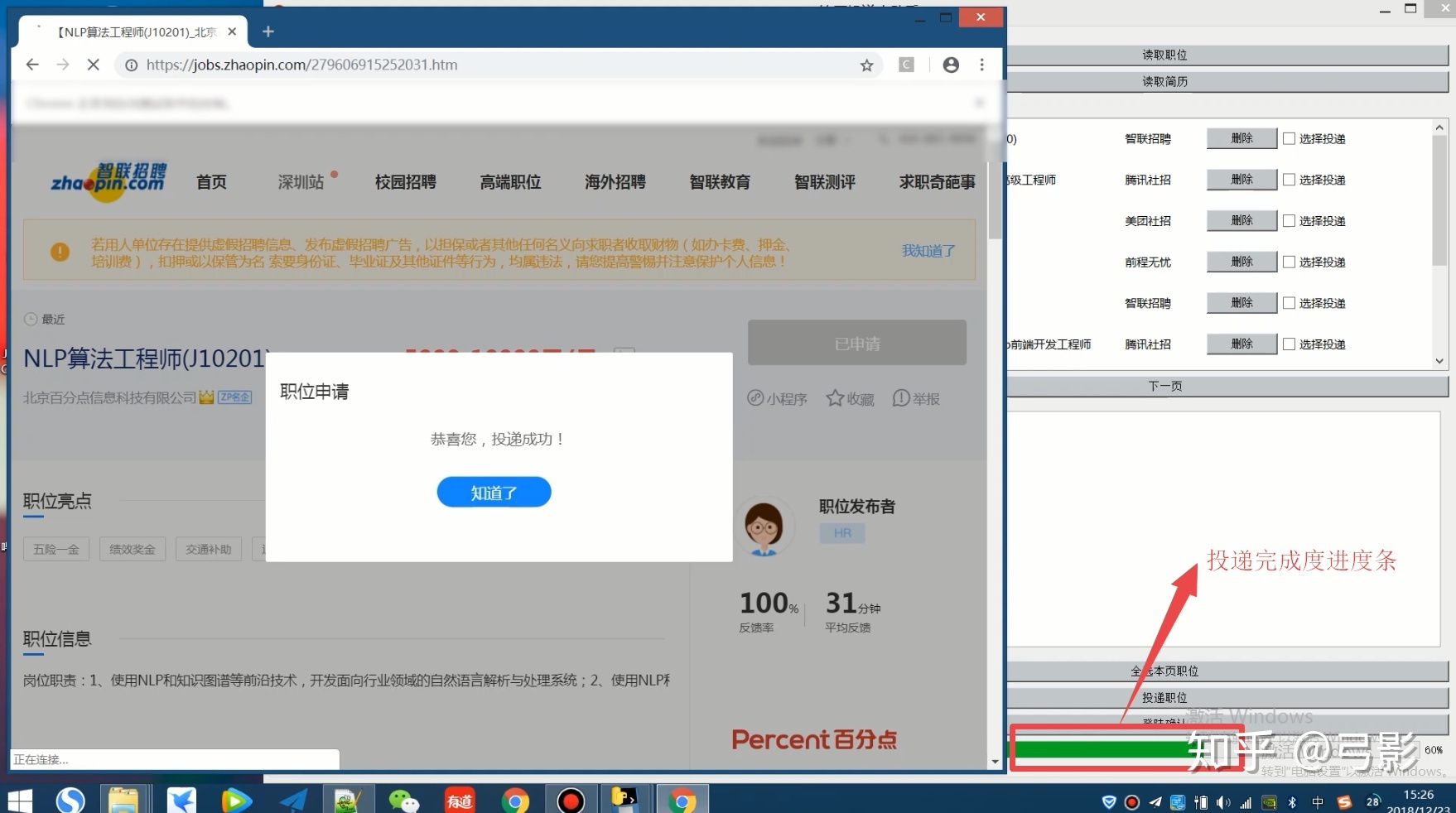Click the 交通补助 benefit tag

pyautogui.click(x=209, y=549)
